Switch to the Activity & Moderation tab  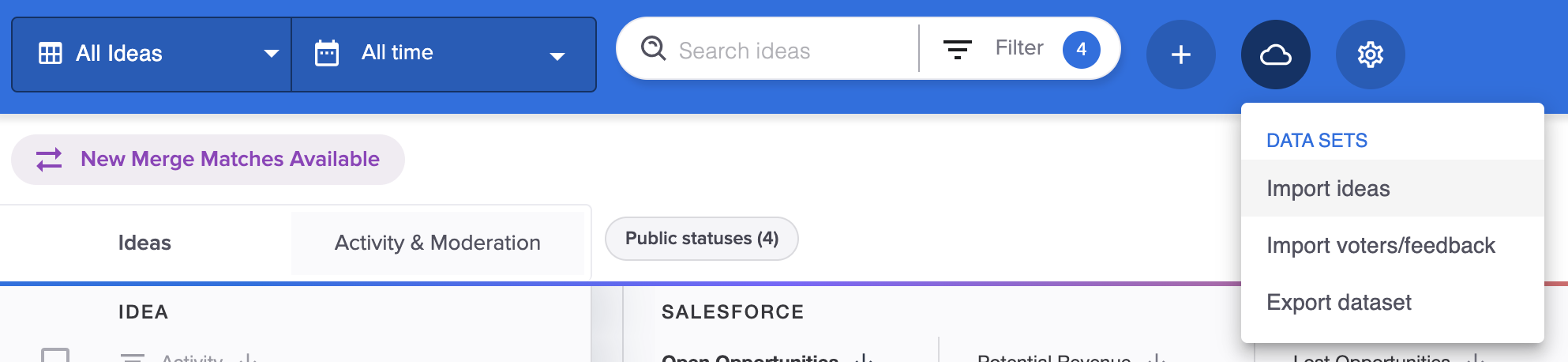tap(437, 243)
